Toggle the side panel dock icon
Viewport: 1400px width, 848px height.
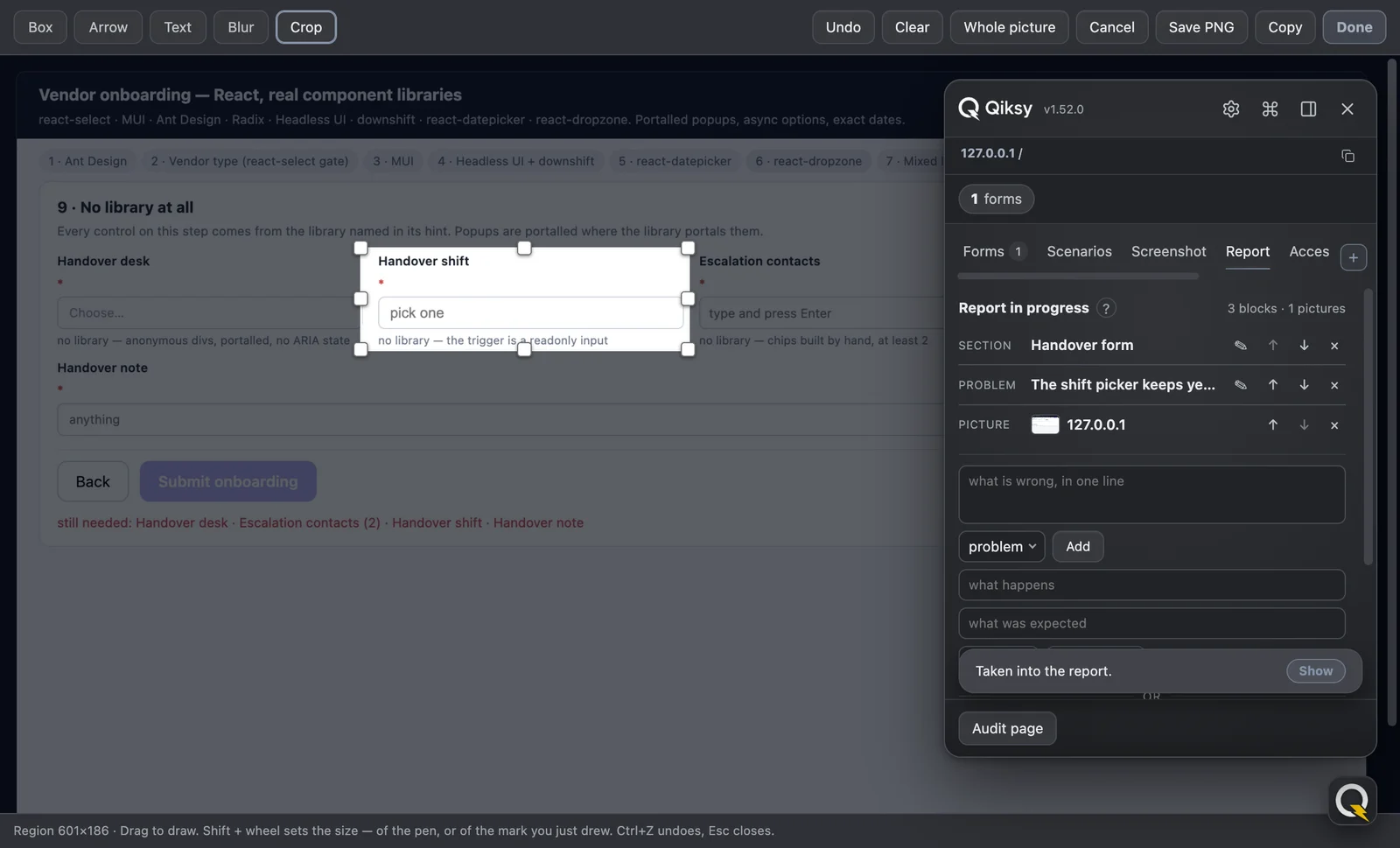coord(1308,109)
